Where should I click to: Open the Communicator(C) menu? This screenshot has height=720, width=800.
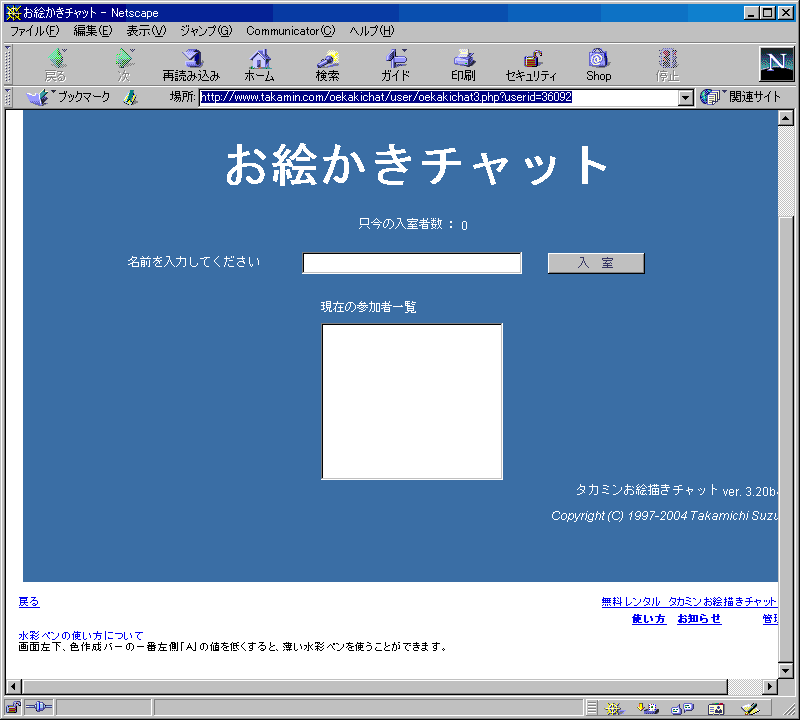pos(291,31)
